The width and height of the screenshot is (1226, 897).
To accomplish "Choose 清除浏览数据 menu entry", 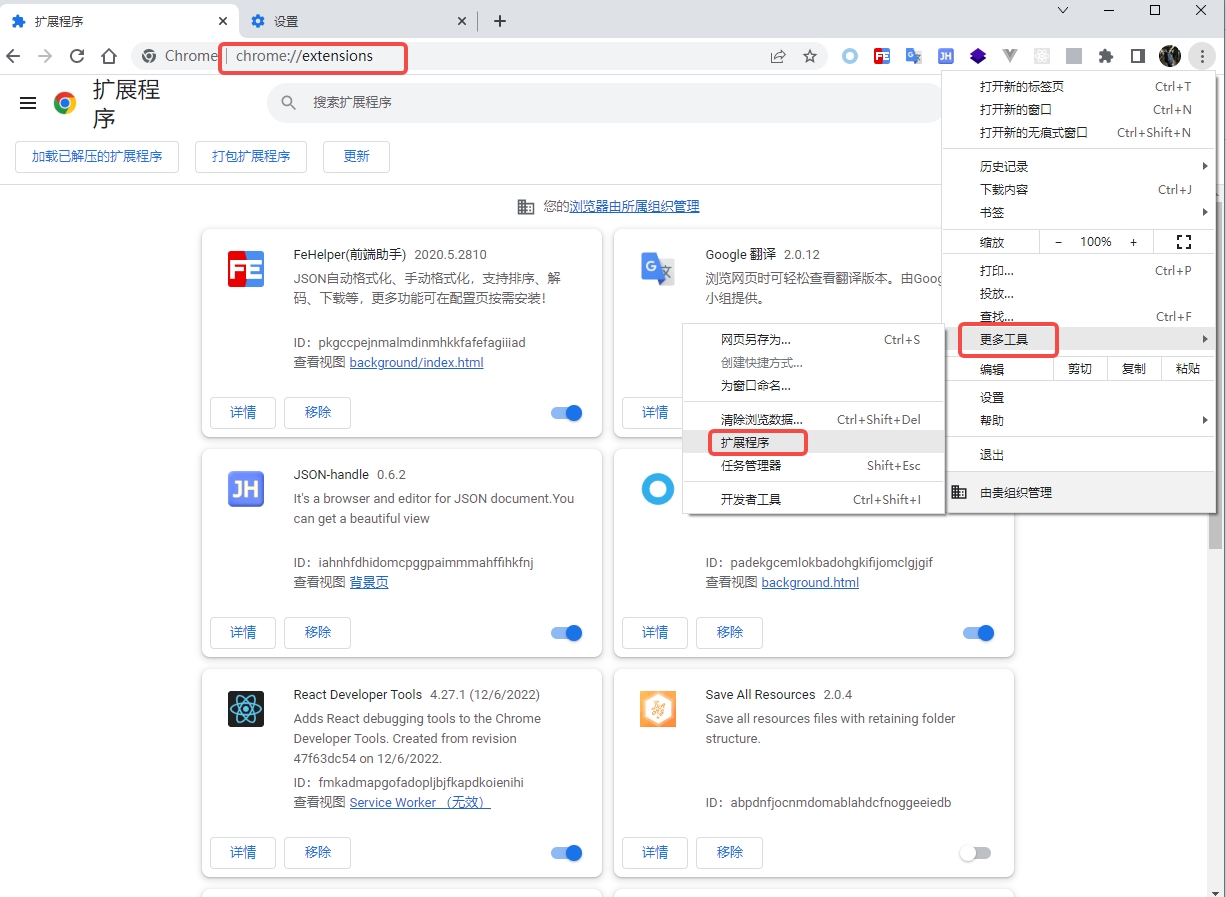I will [x=814, y=420].
